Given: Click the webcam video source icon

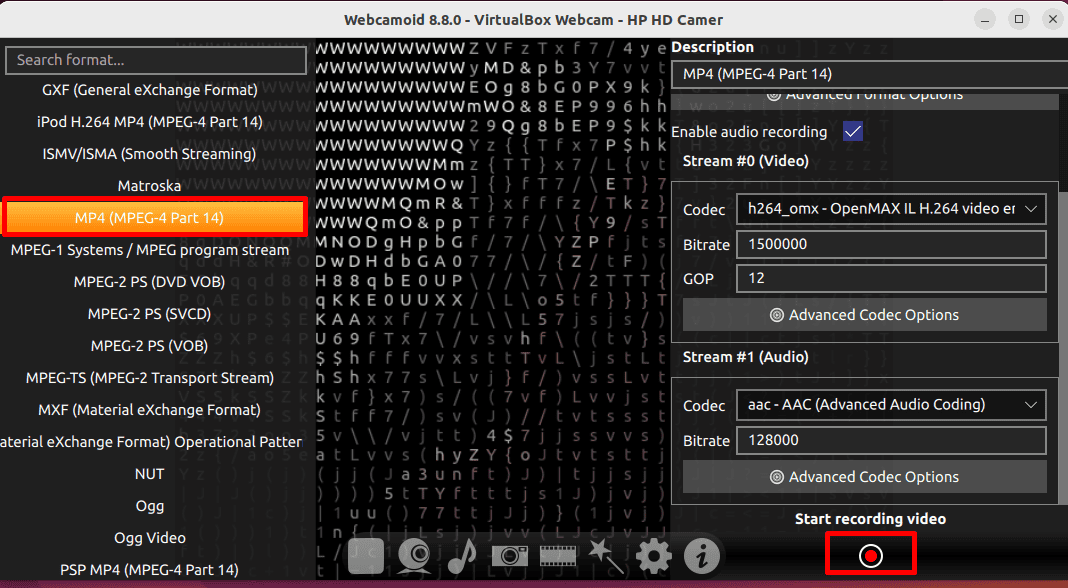Looking at the screenshot, I should [x=414, y=555].
